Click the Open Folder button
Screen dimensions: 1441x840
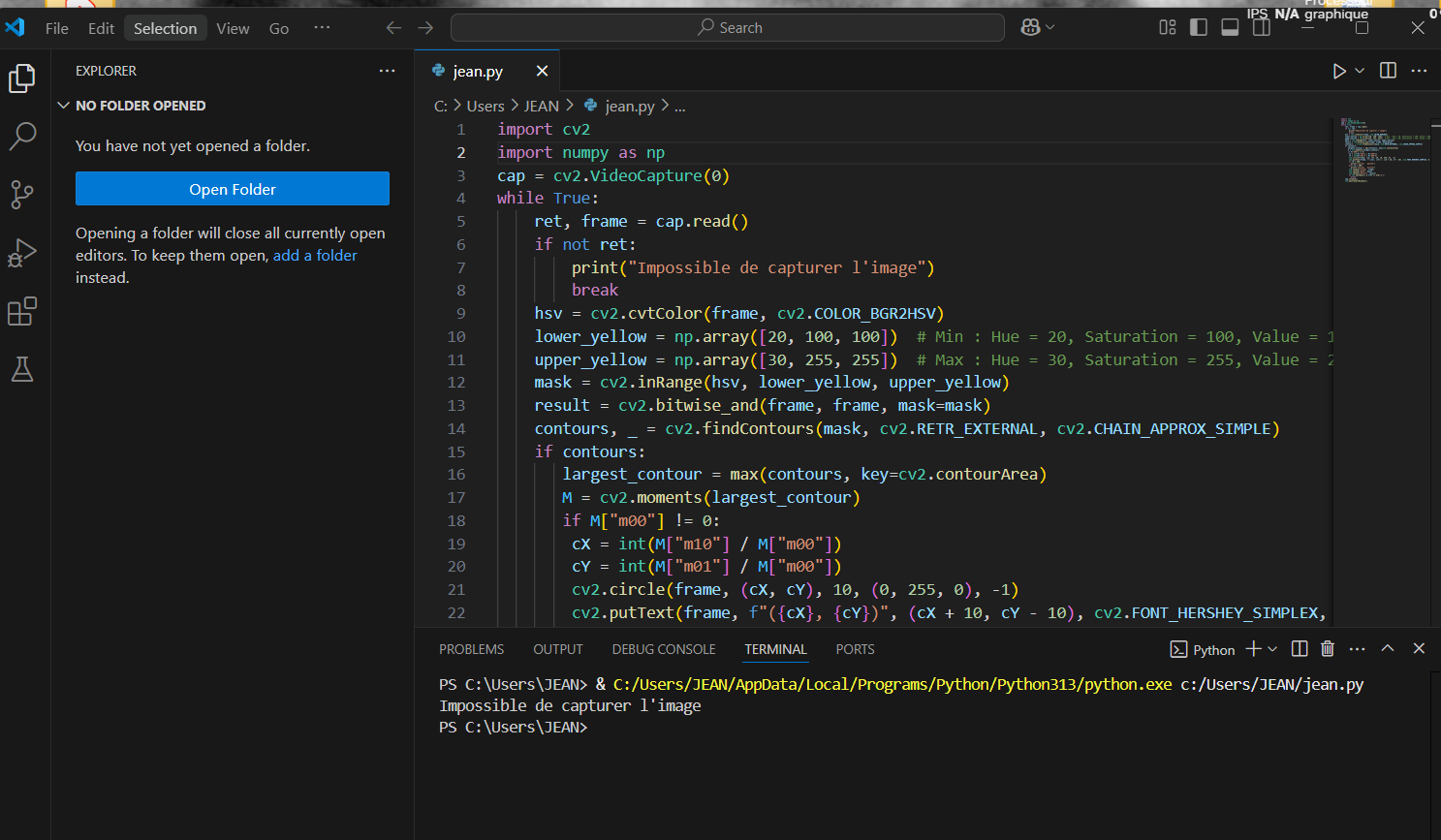pos(233,189)
